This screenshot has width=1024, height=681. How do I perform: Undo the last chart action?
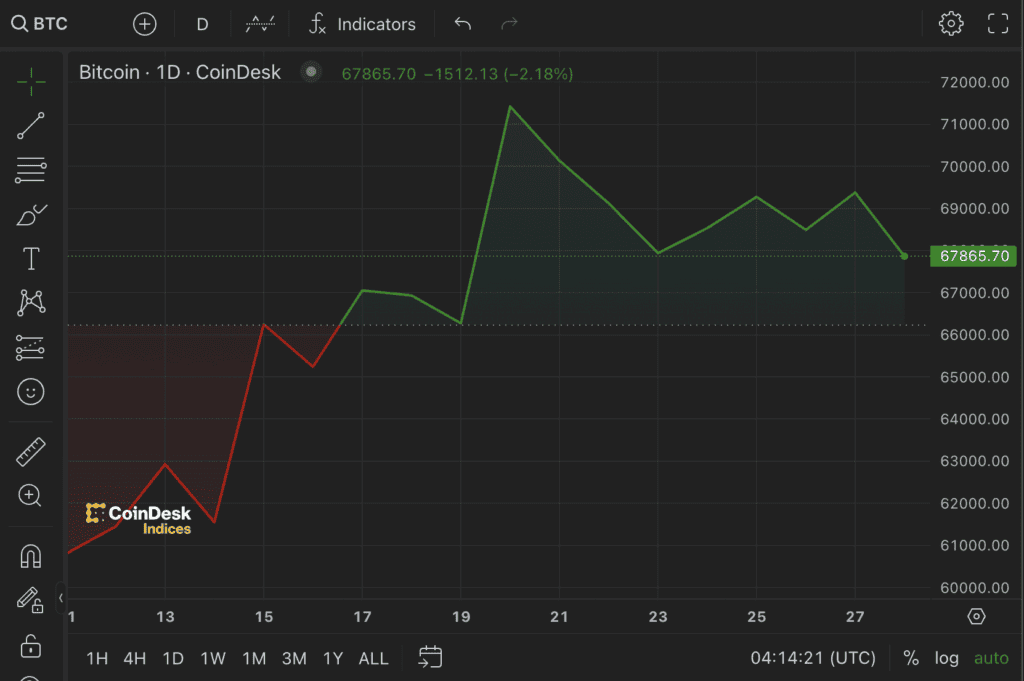(x=462, y=24)
